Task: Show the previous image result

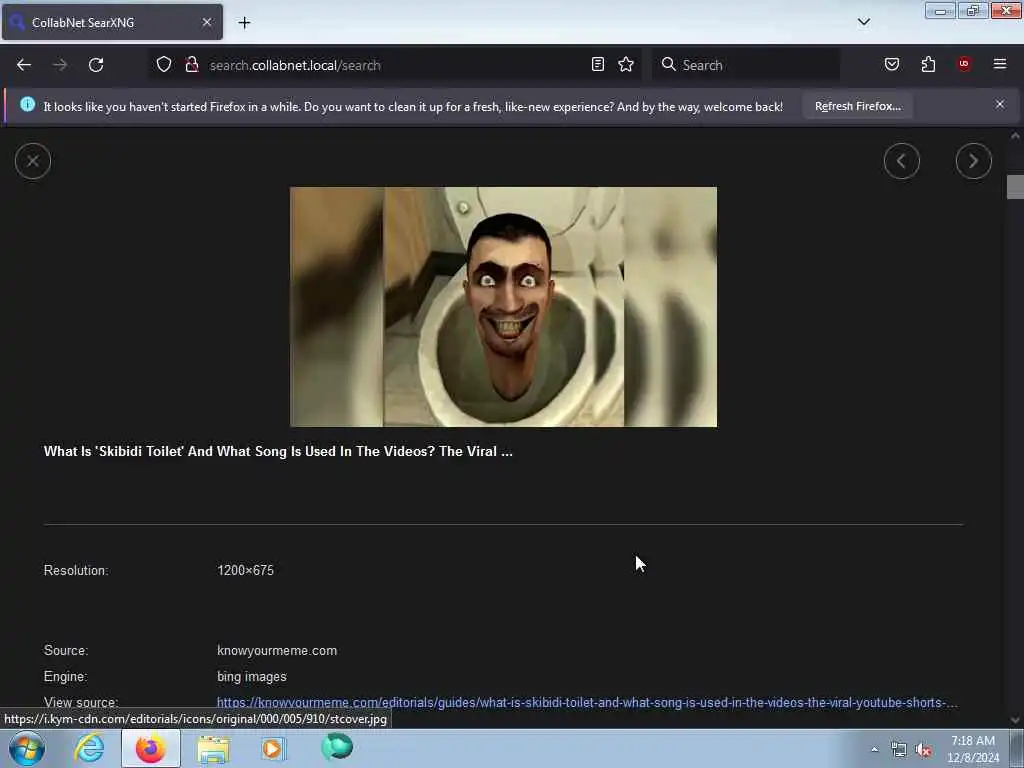Action: (x=902, y=161)
